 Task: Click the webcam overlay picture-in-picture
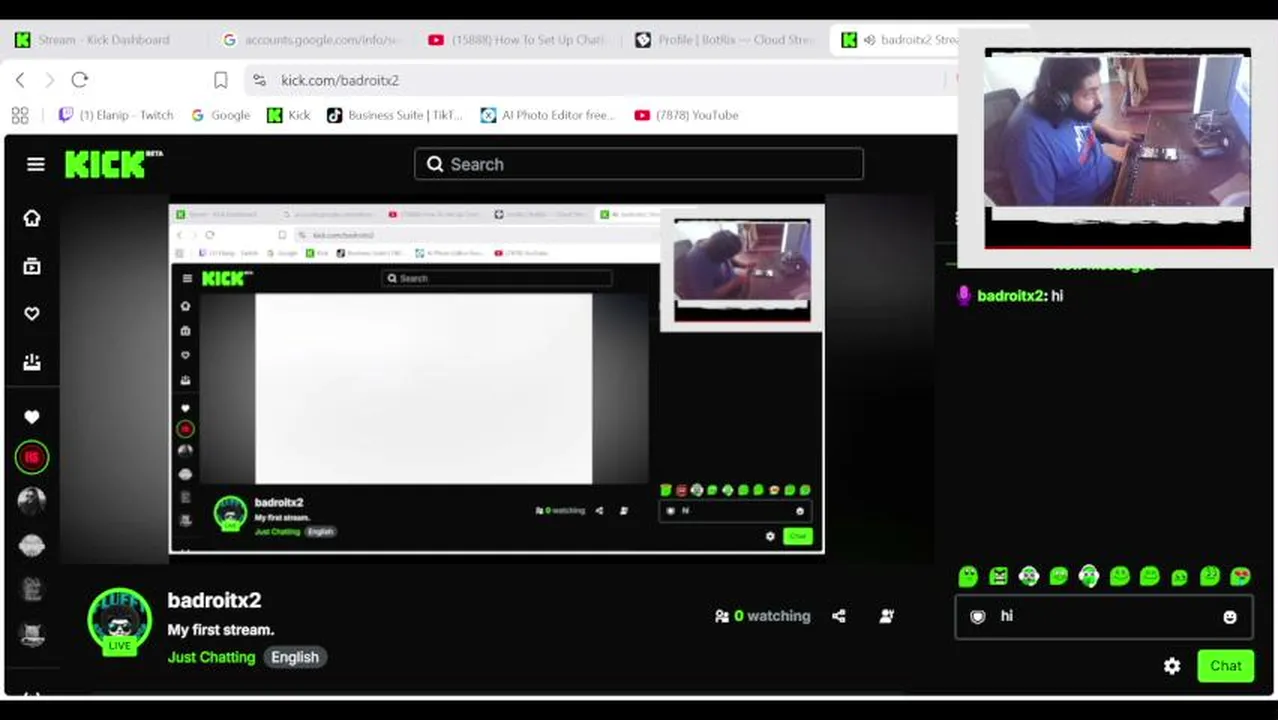(1117, 148)
